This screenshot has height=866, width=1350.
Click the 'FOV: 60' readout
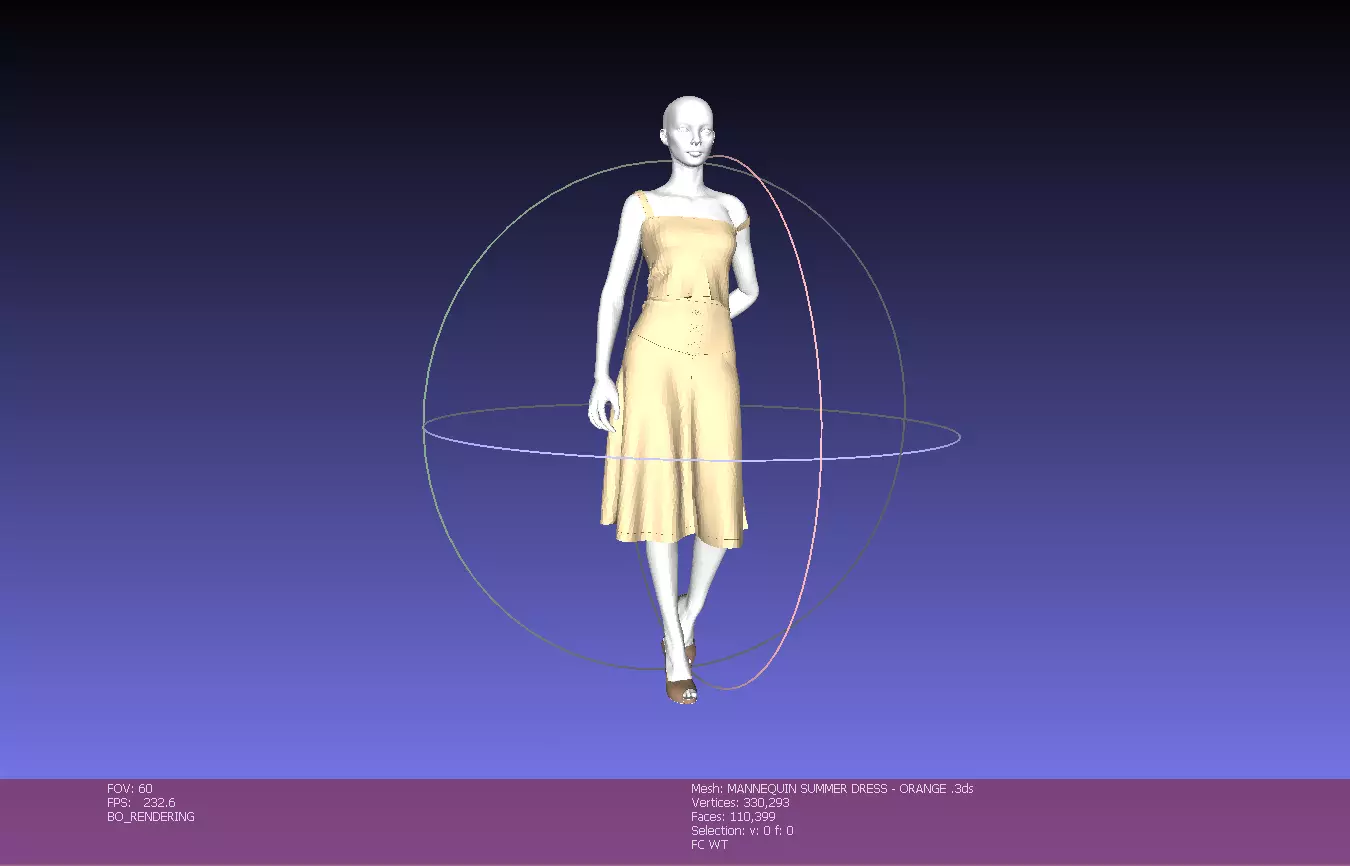point(130,789)
